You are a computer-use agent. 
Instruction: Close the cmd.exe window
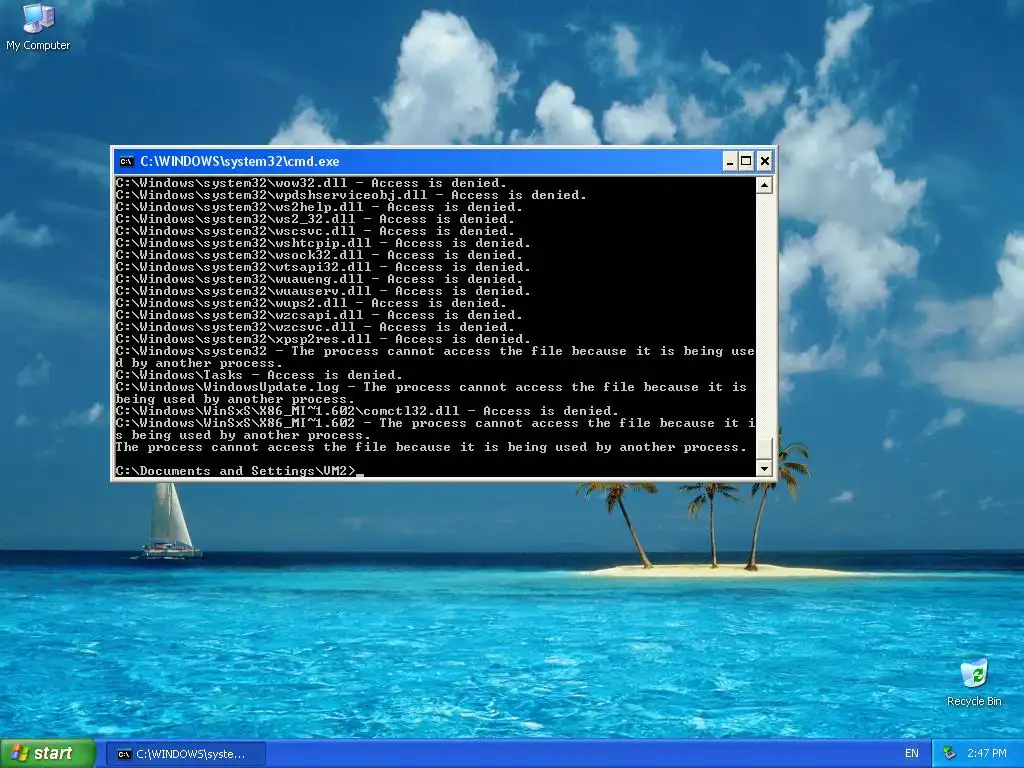point(765,161)
